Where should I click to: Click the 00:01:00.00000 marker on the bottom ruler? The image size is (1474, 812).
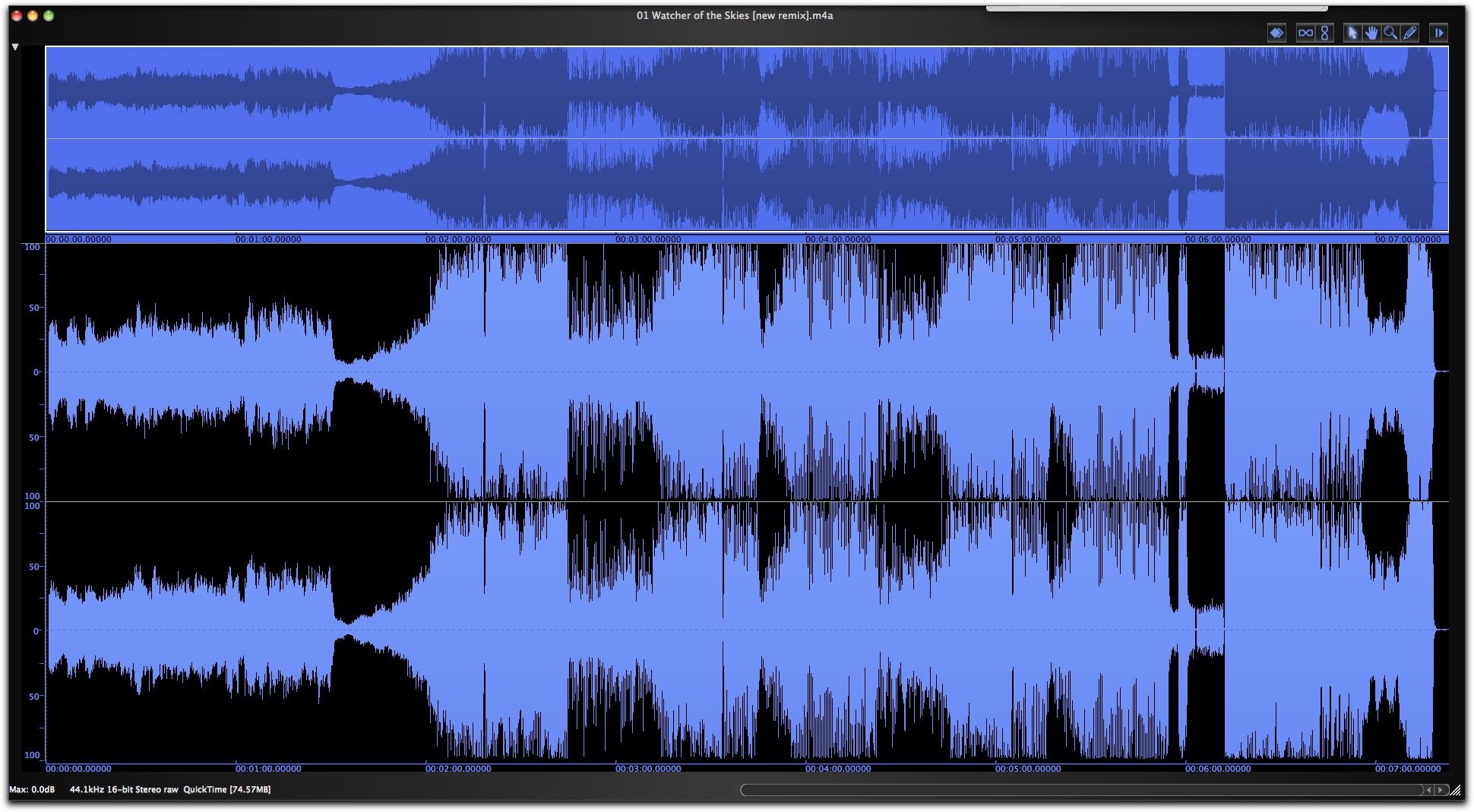click(x=268, y=769)
